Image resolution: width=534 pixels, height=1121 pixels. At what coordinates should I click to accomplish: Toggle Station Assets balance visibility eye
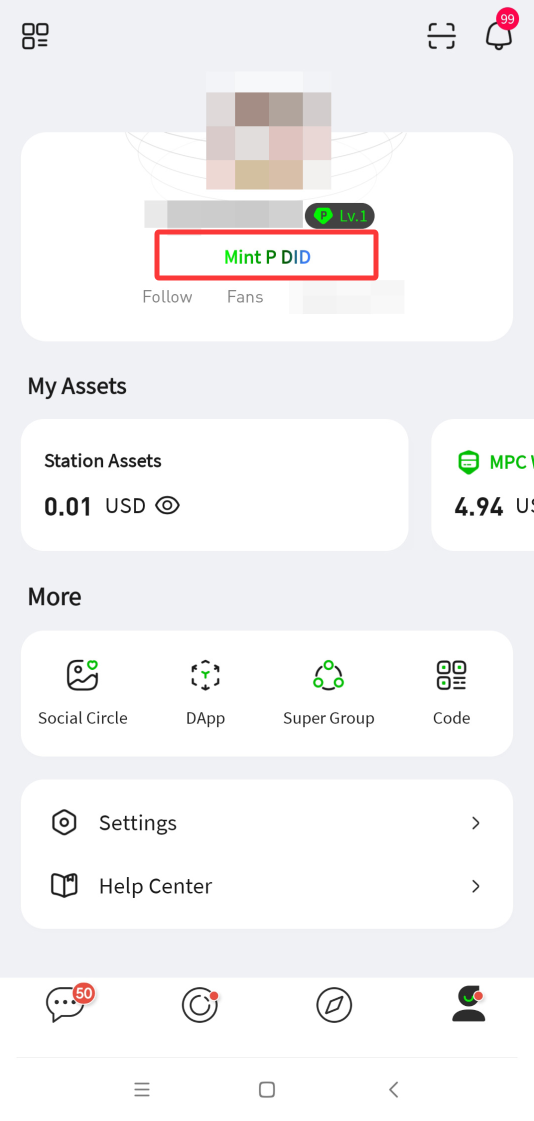coord(167,506)
